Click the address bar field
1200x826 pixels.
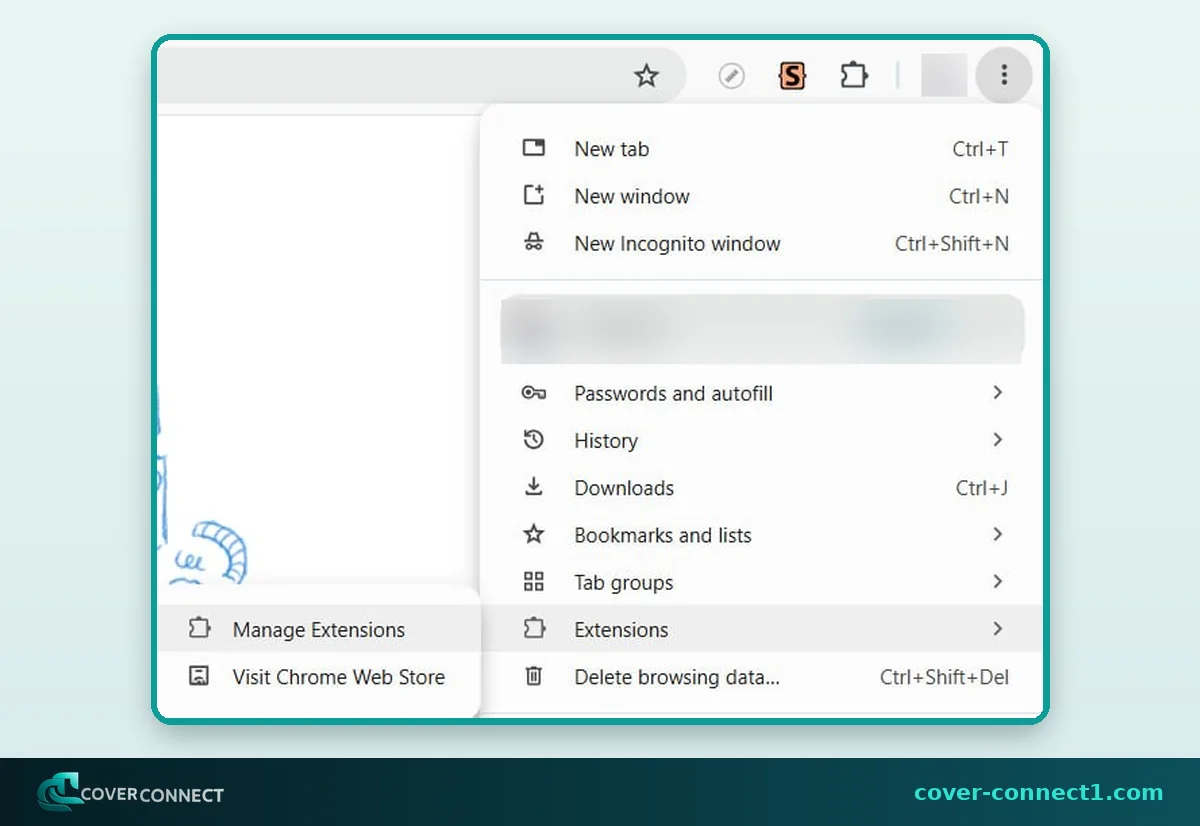tap(420, 76)
